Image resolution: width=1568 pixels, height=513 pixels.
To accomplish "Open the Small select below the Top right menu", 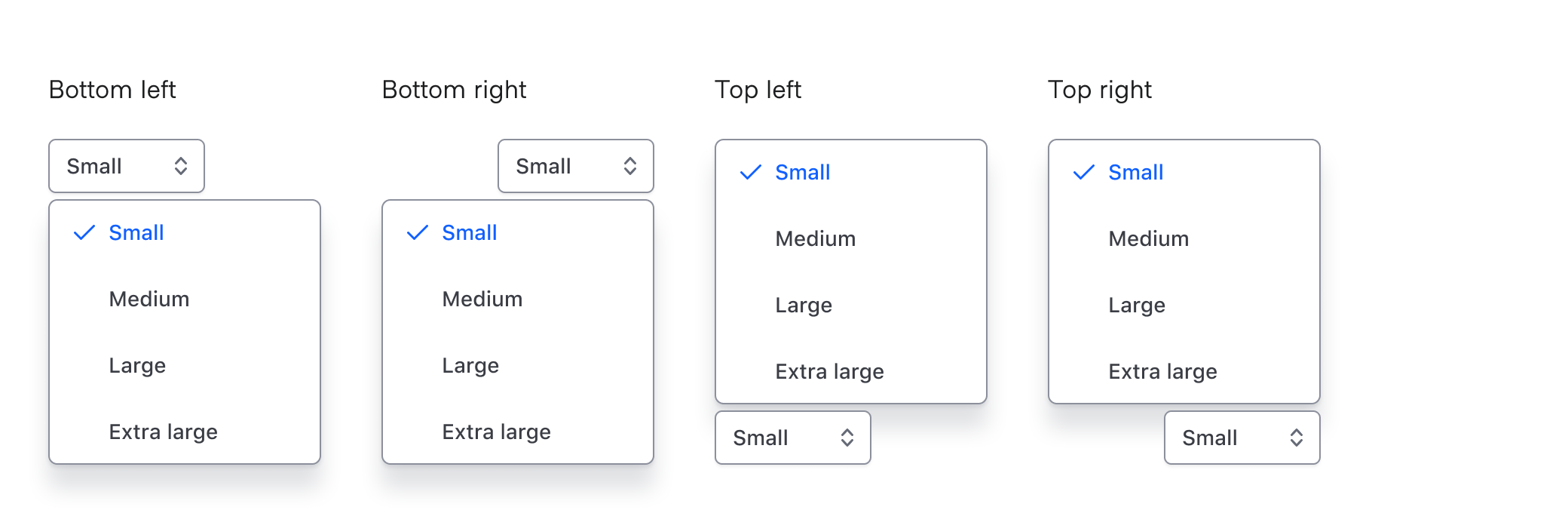I will click(x=1241, y=438).
